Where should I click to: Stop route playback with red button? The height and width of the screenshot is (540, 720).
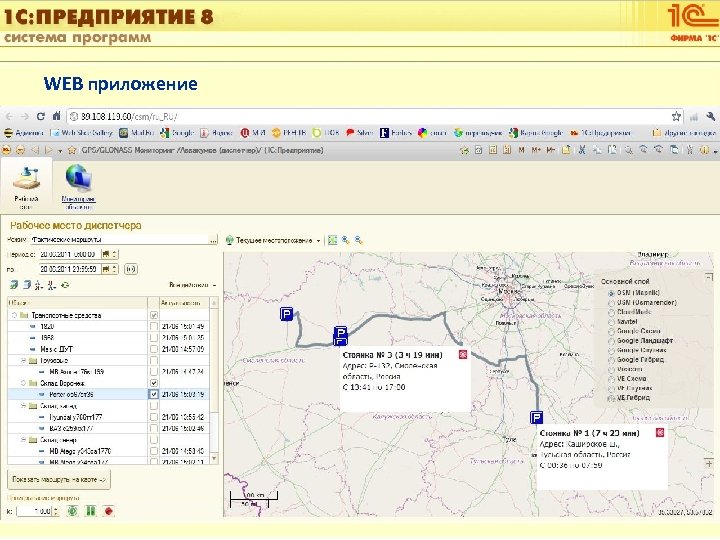108,511
